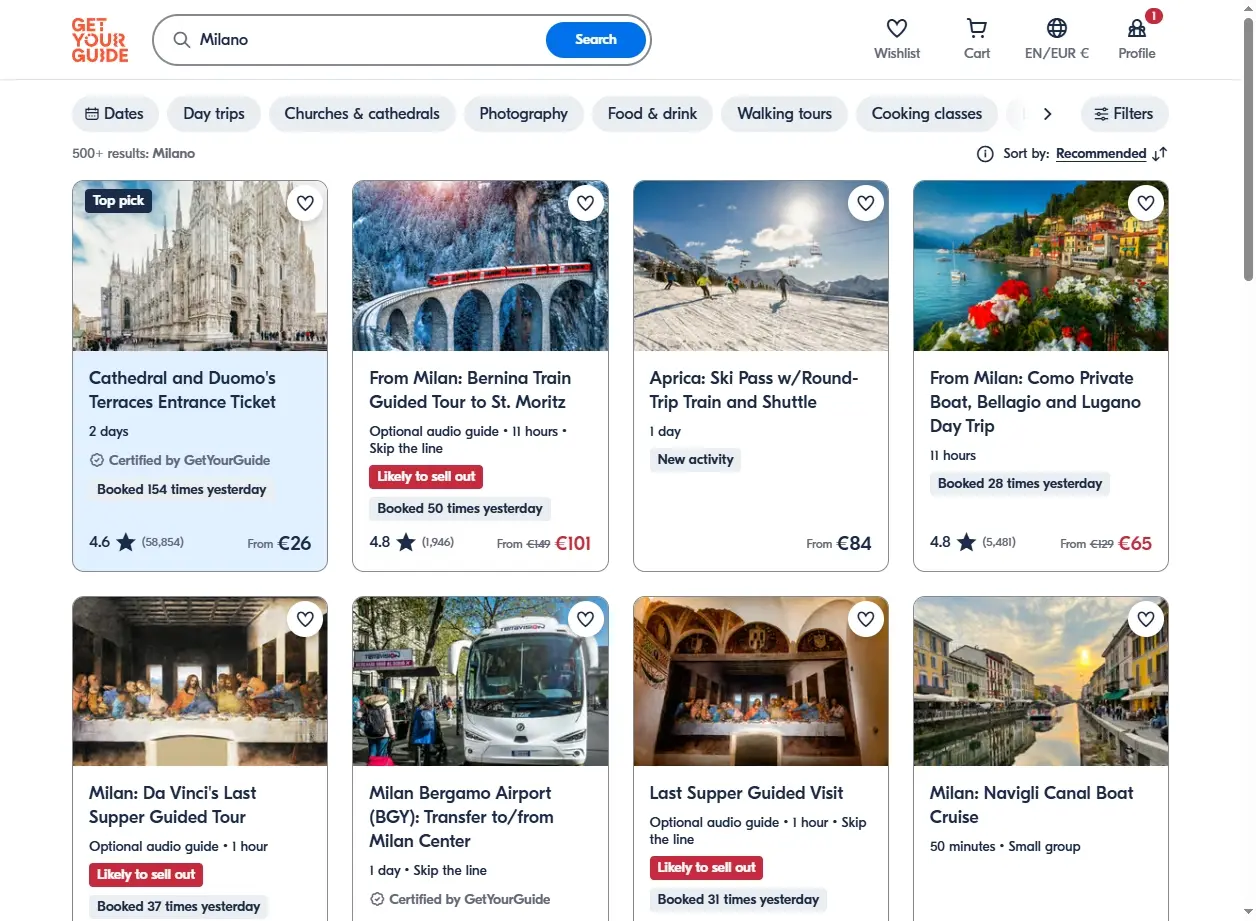Screen dimensions: 1256x921
Task: Click Booked 50 times yesterday label
Action: [x=460, y=509]
